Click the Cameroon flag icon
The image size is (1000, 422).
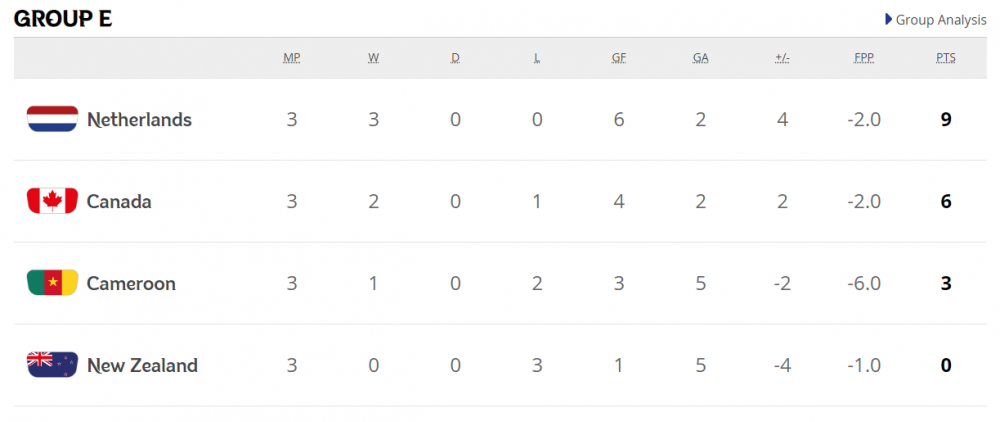[52, 282]
